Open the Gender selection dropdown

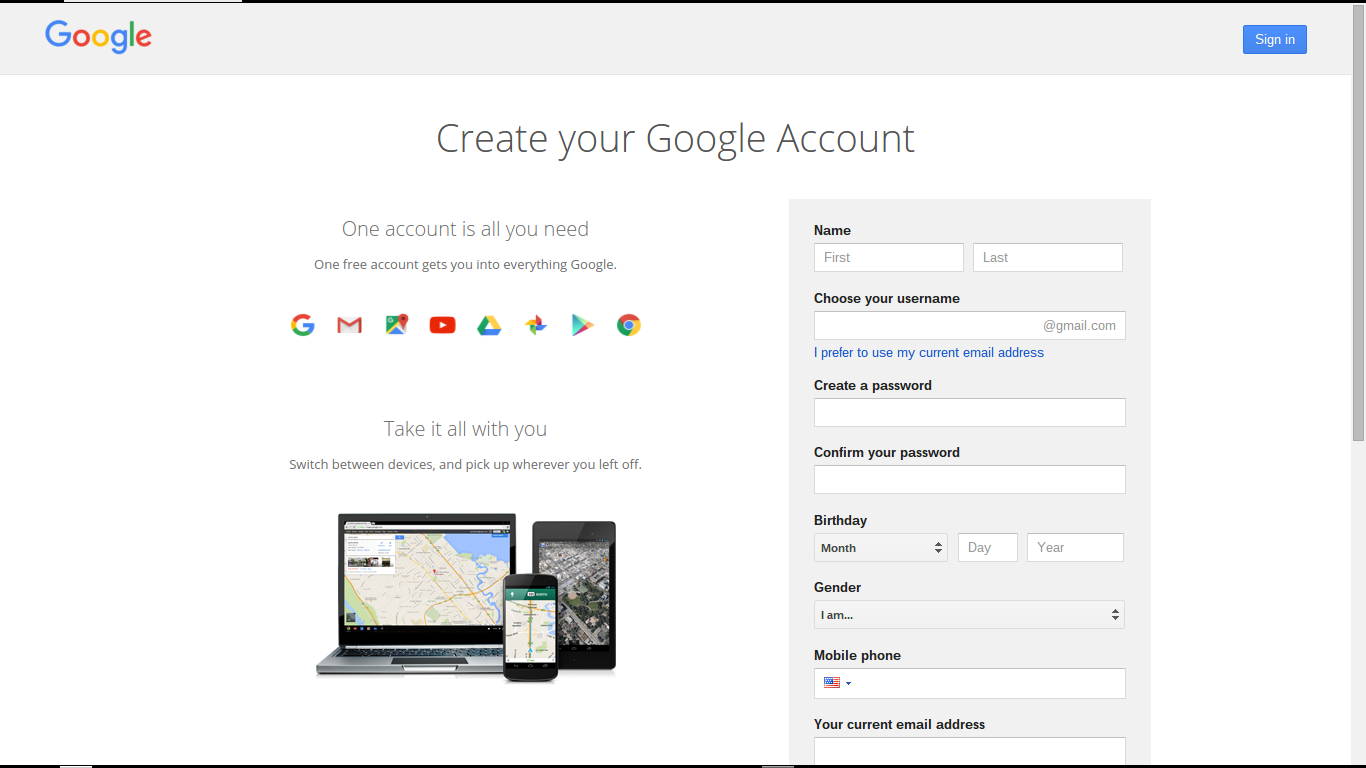click(968, 614)
